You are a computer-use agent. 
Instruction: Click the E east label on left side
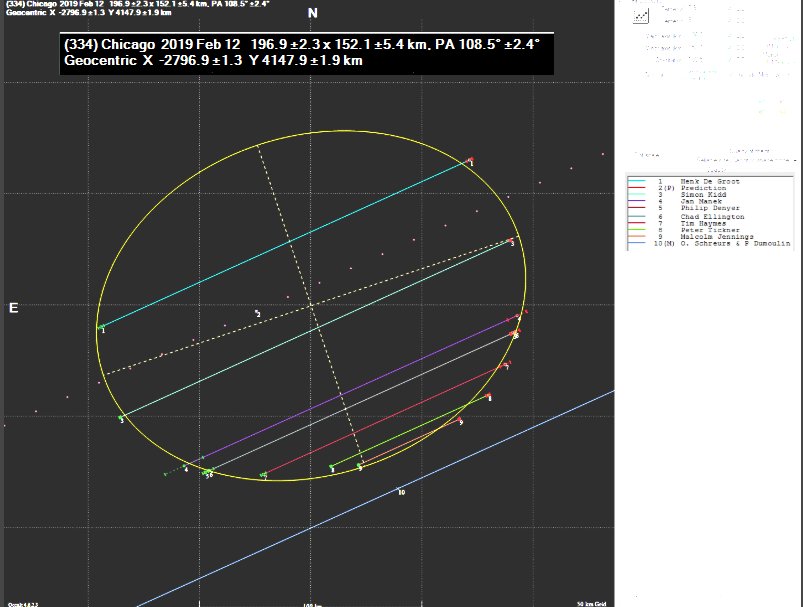pyautogui.click(x=13, y=308)
